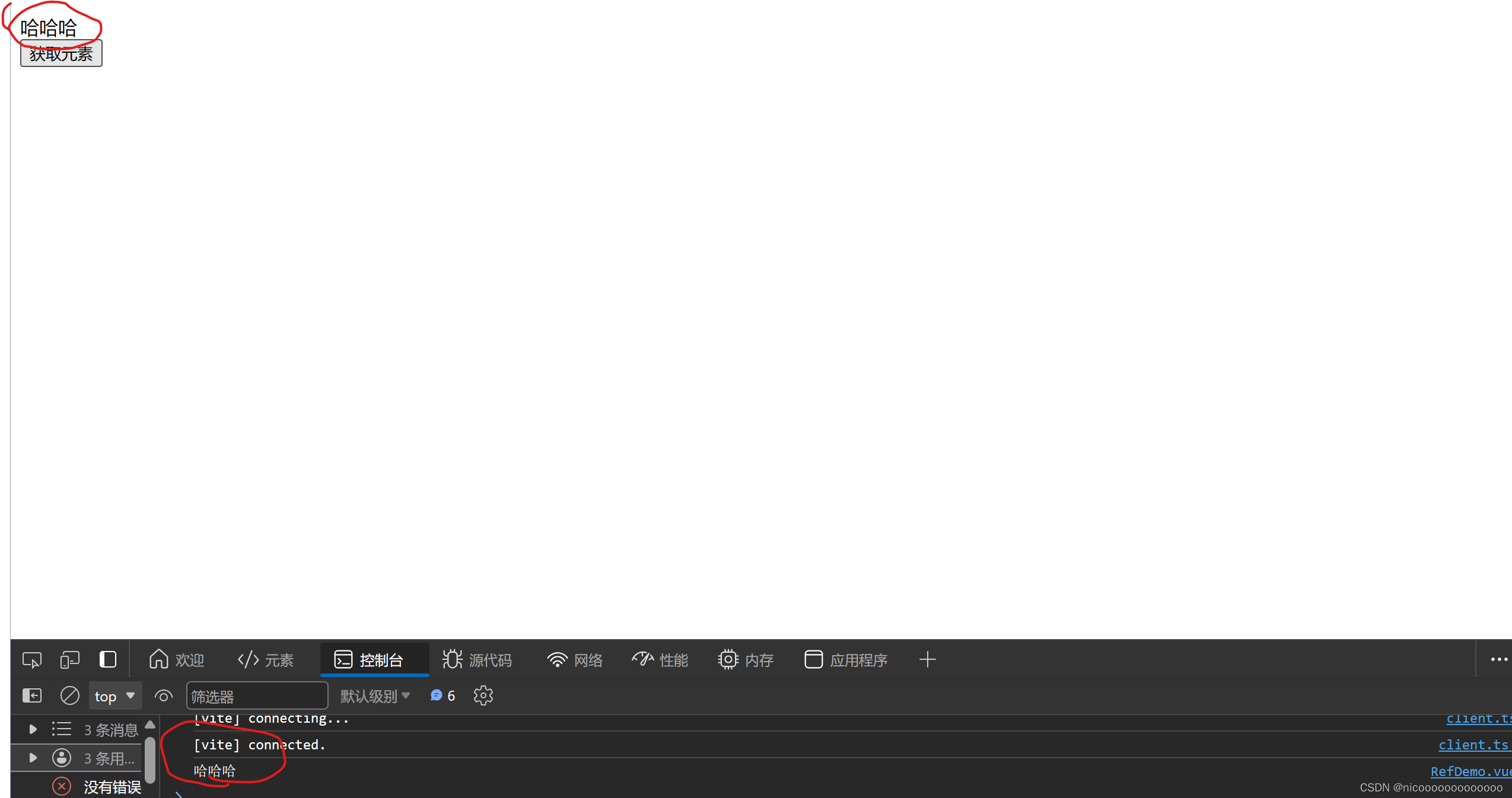Viewport: 1512px width, 798px height.
Task: Open the DevTools more options ellipsis
Action: click(x=1499, y=659)
